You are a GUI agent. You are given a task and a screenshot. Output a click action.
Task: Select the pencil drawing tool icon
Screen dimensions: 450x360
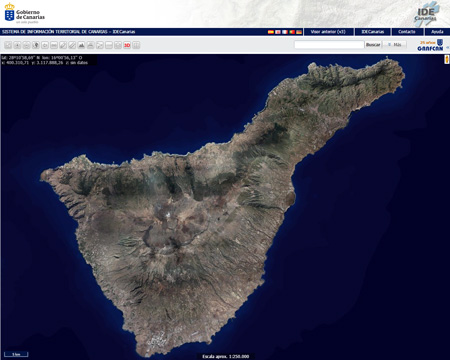63,45
